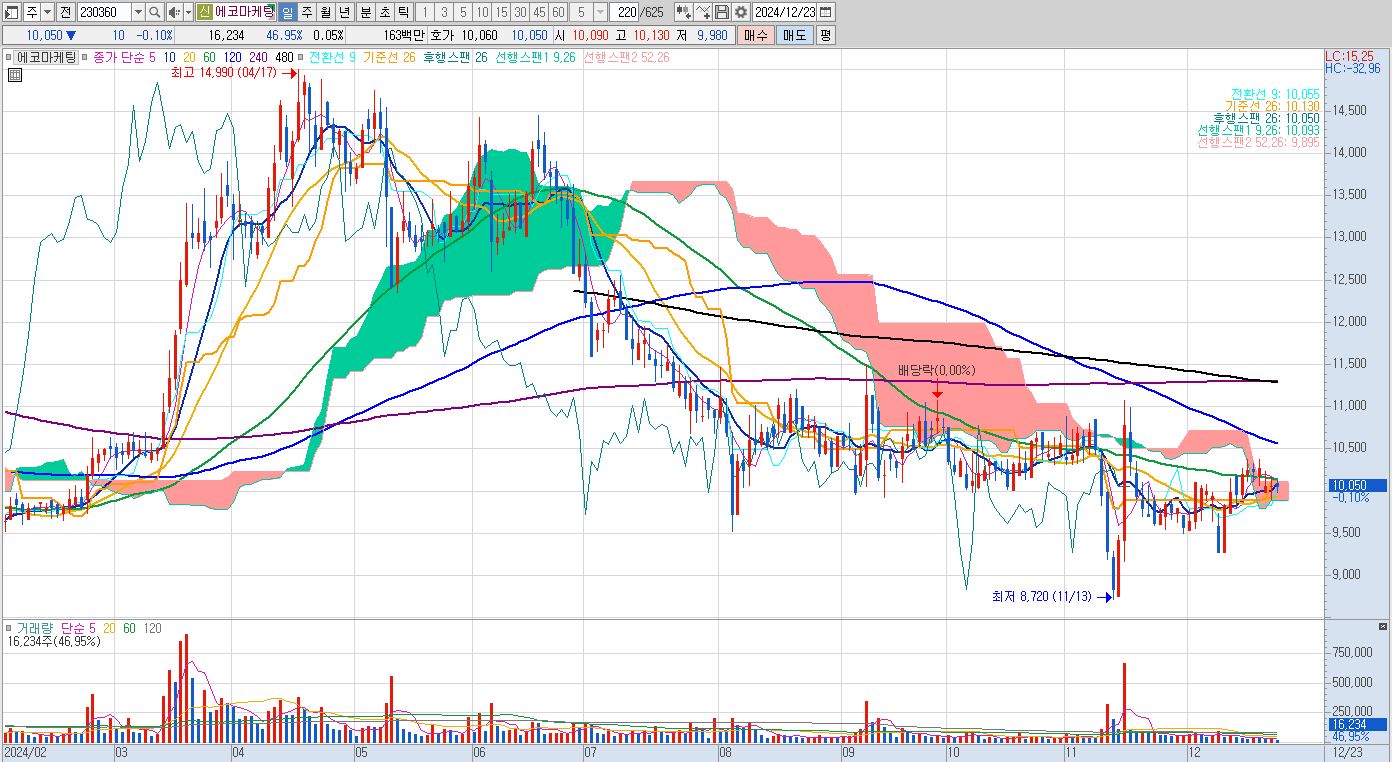Toggle the 거래량 volume legend marker
Screen dimensions: 1392x762
click(10, 629)
